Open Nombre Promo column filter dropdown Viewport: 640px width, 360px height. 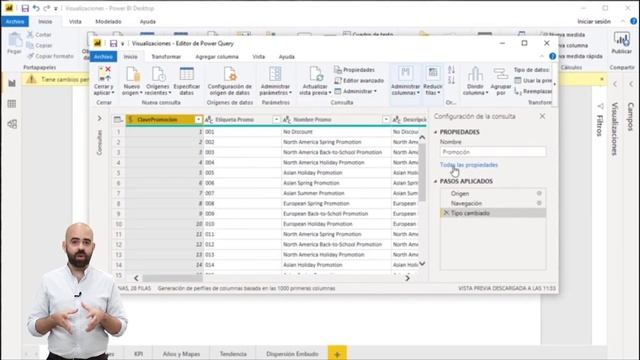click(386, 120)
